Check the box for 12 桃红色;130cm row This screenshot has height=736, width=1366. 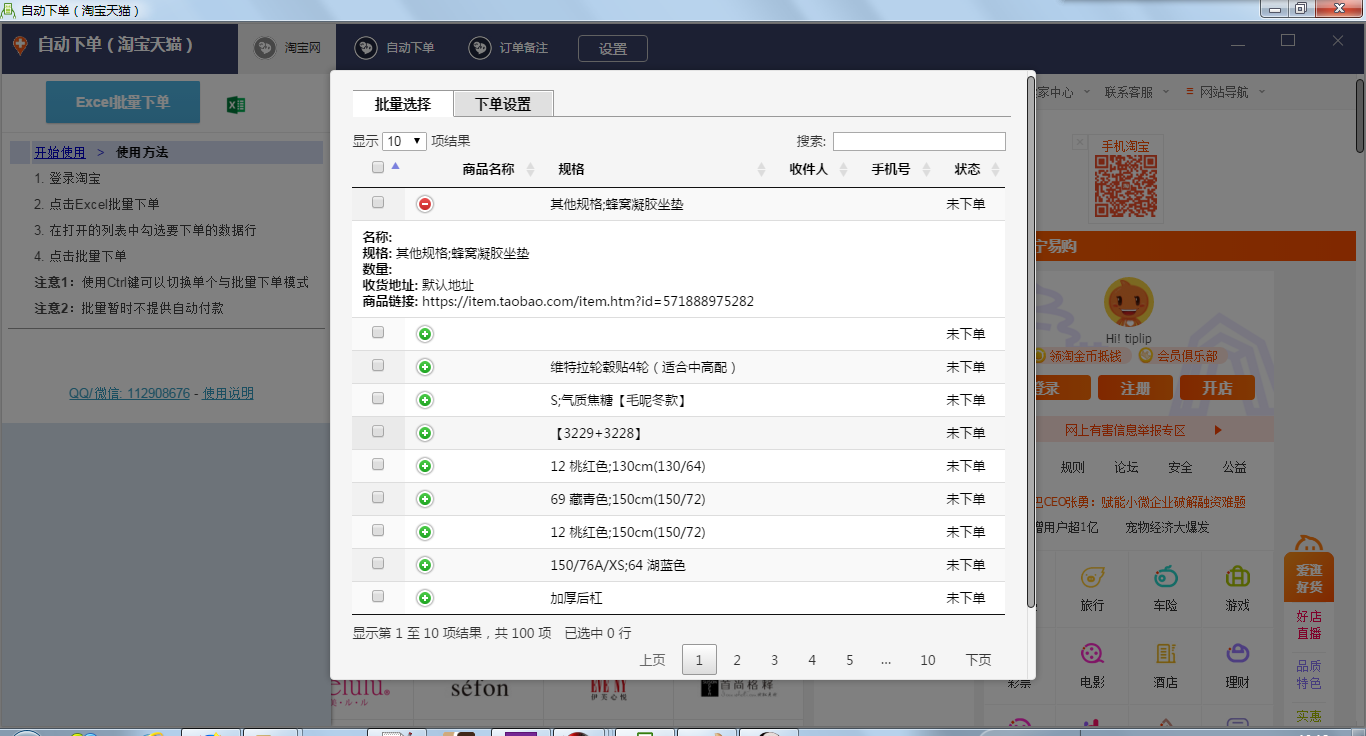(378, 464)
